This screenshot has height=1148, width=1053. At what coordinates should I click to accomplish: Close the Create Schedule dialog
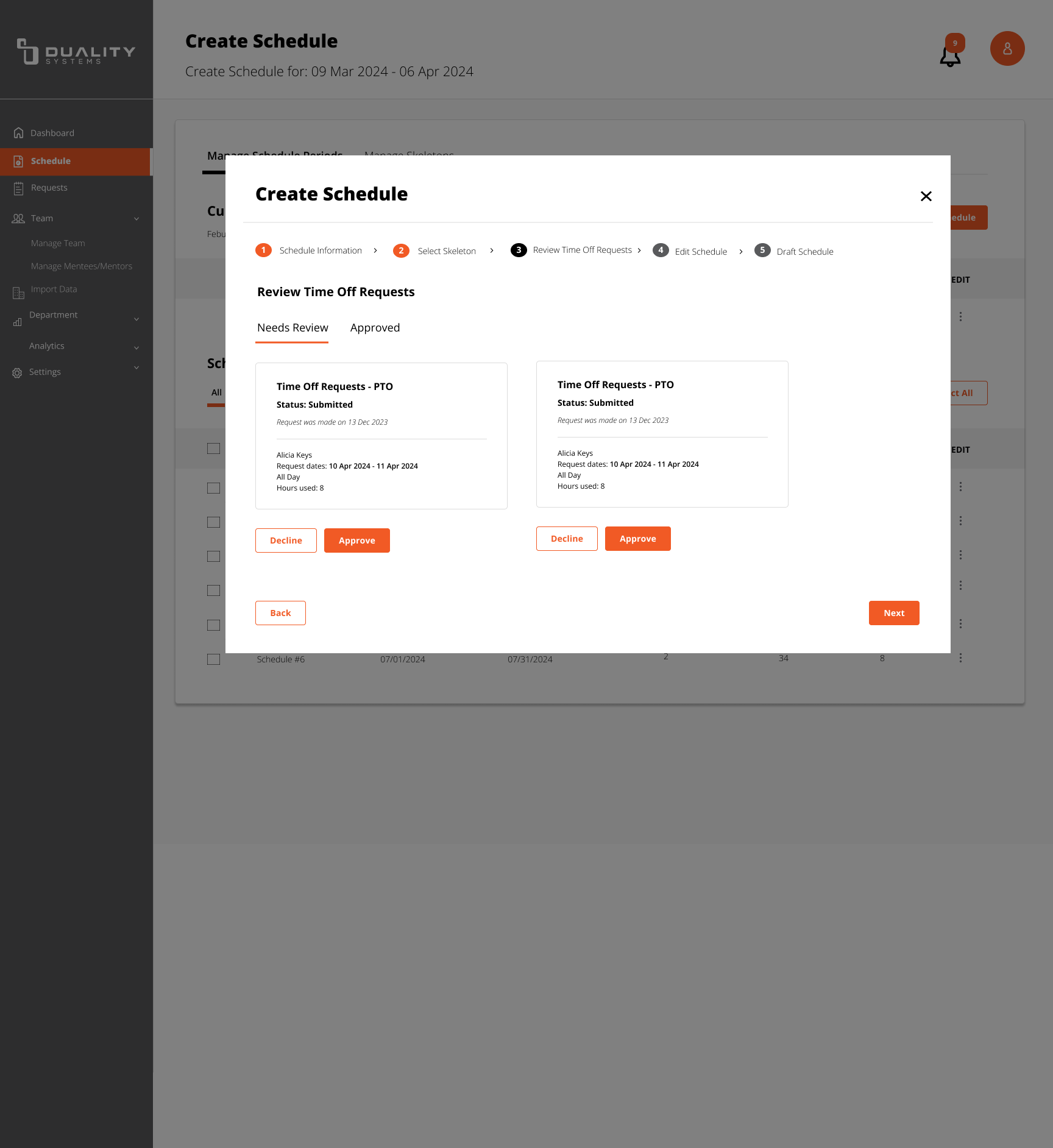click(x=926, y=196)
